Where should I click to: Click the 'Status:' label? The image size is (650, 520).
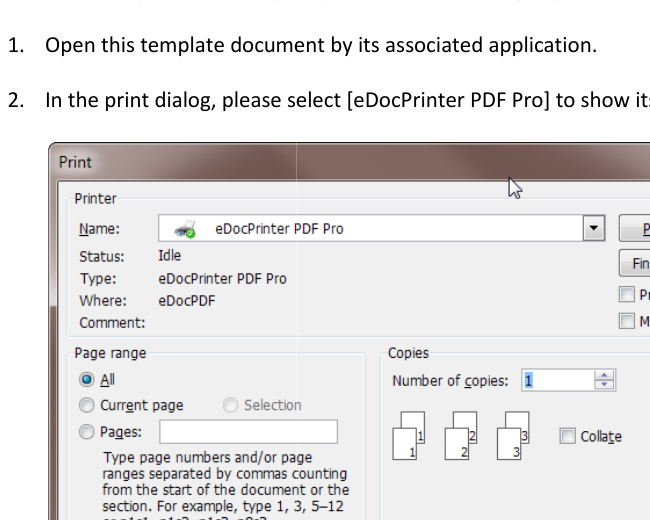click(x=102, y=257)
